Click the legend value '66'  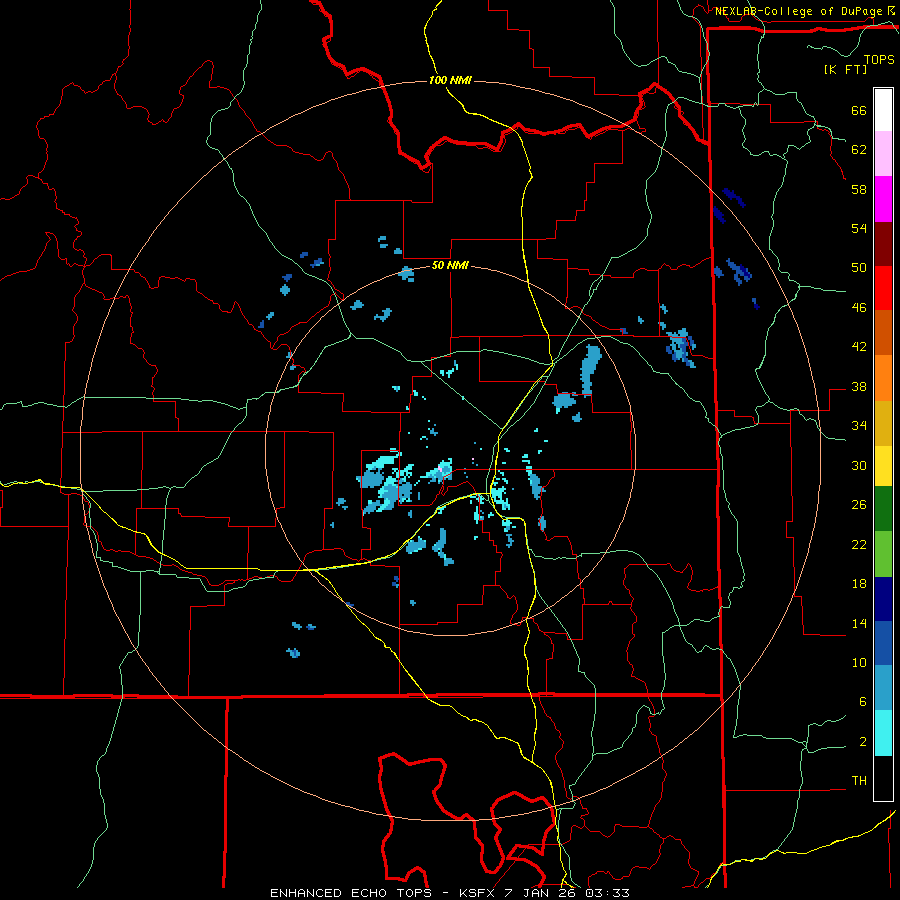click(859, 111)
